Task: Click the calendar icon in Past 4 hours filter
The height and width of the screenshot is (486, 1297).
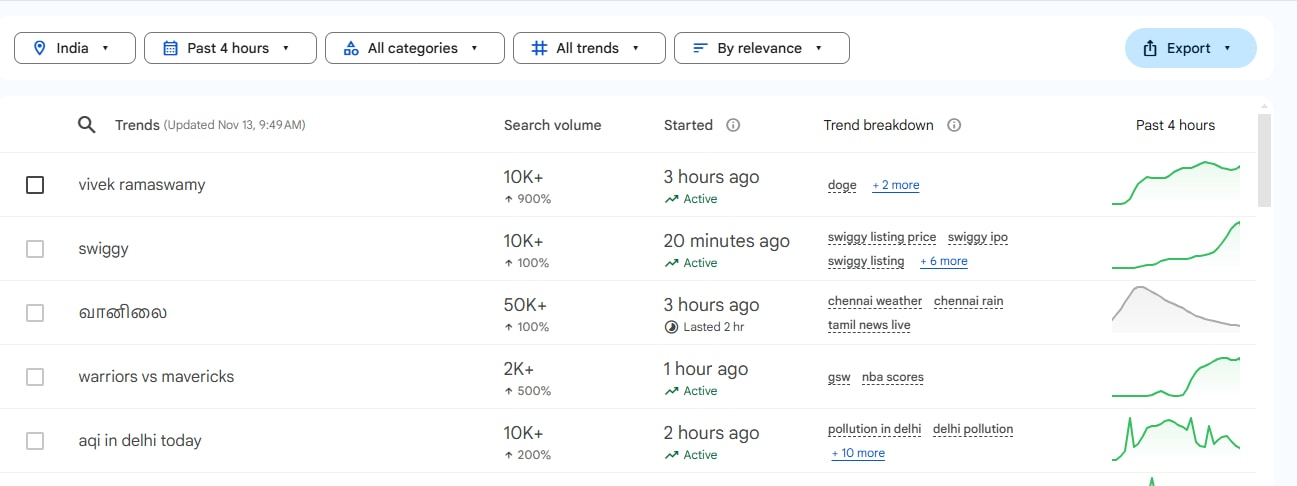Action: click(170, 48)
